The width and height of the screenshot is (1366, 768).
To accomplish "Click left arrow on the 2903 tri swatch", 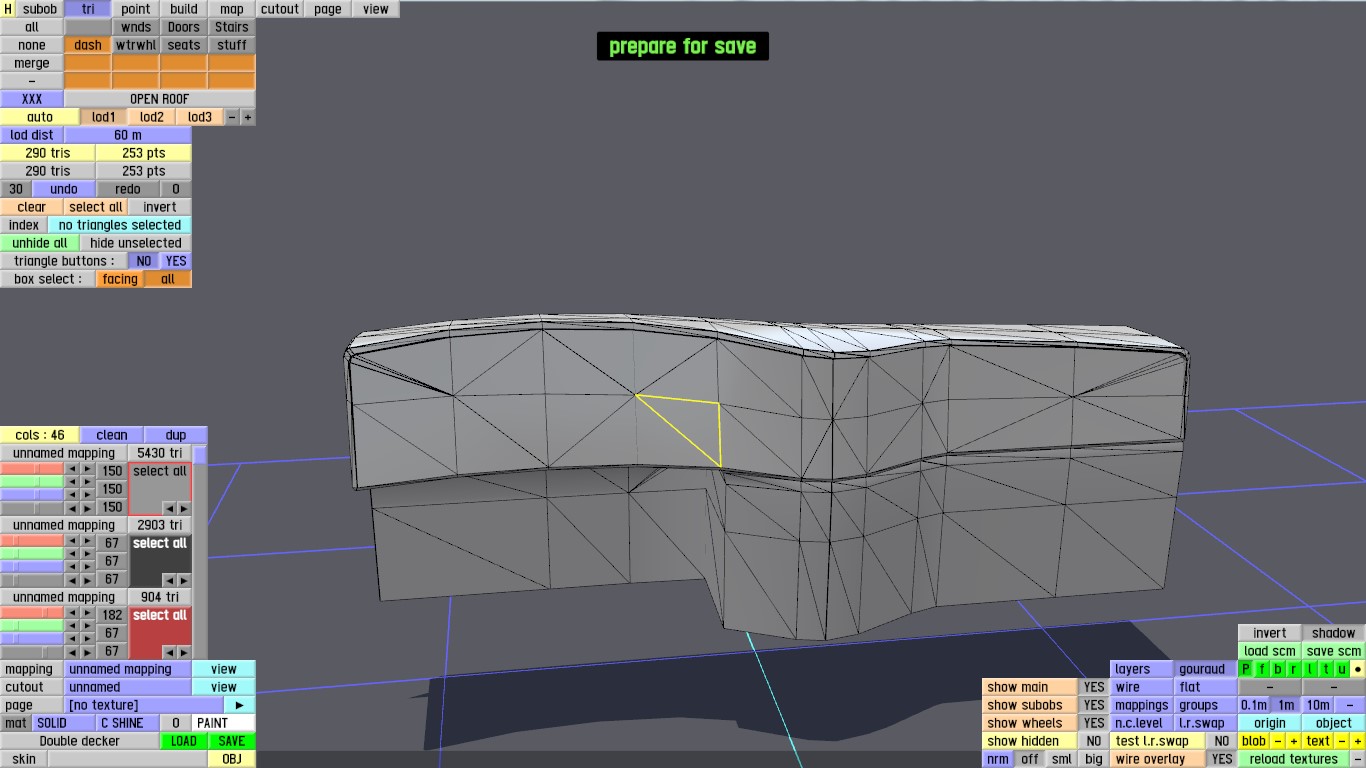I will pyautogui.click(x=169, y=580).
